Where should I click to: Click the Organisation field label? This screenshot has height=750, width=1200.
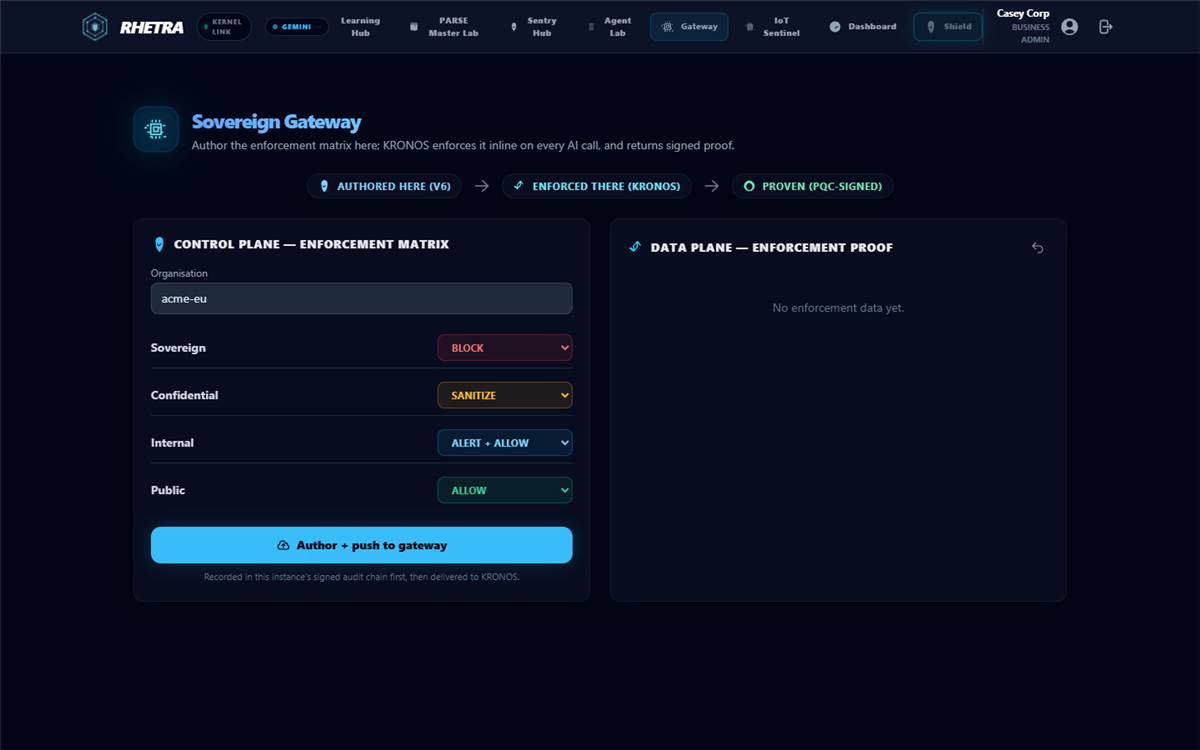pyautogui.click(x=179, y=273)
